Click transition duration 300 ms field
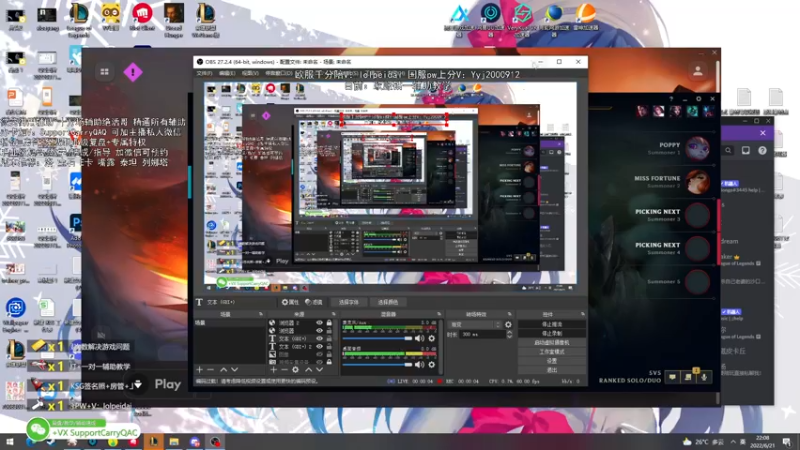This screenshot has height=450, width=800. click(483, 334)
